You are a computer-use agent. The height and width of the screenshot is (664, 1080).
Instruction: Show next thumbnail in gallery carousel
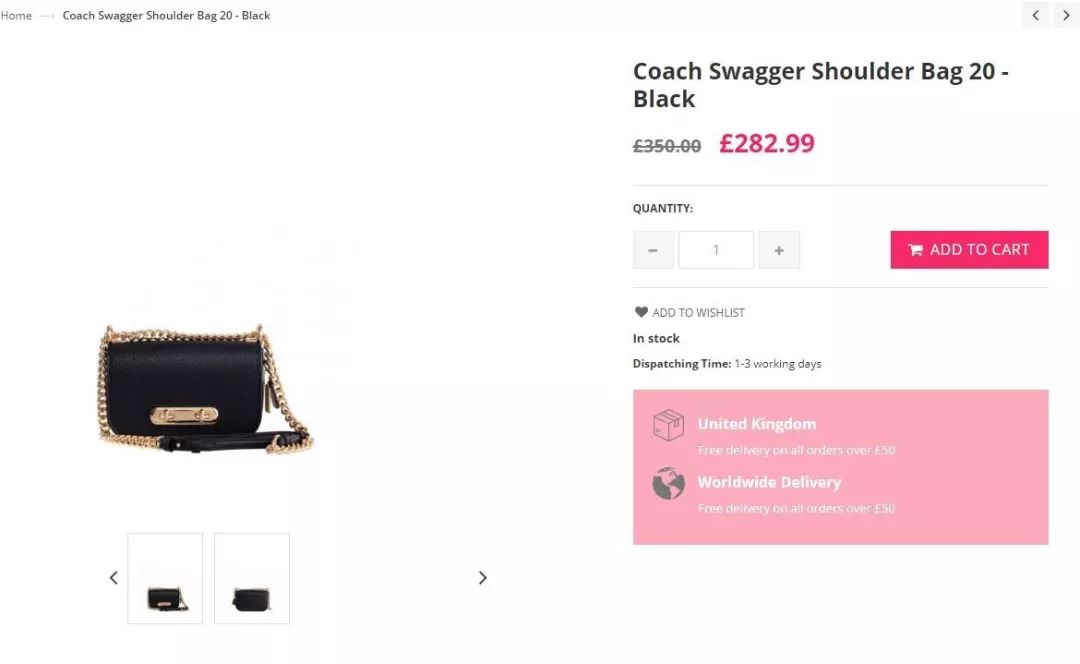tap(482, 578)
